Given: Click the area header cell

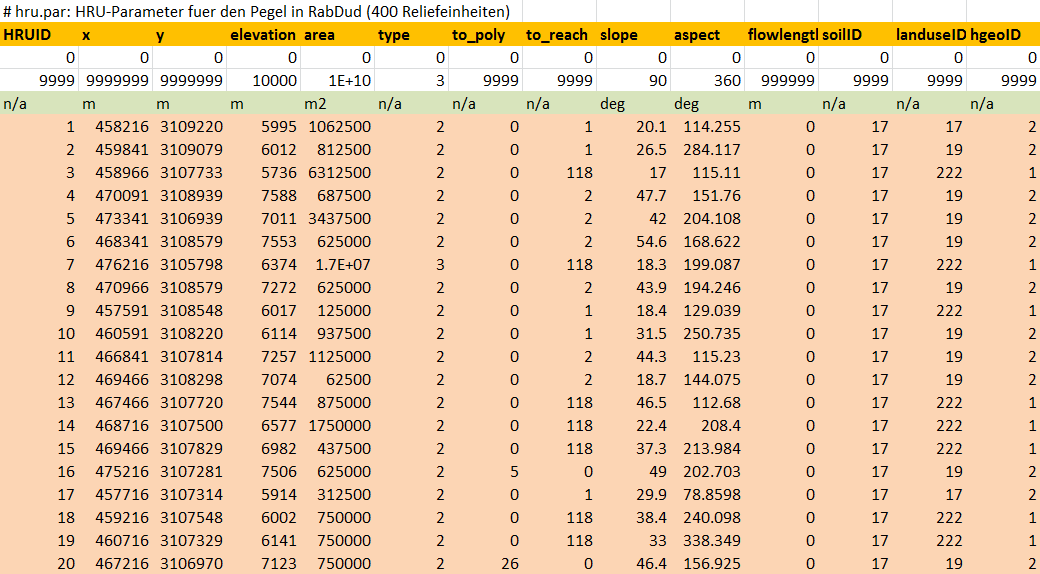Looking at the screenshot, I should pyautogui.click(x=338, y=35).
